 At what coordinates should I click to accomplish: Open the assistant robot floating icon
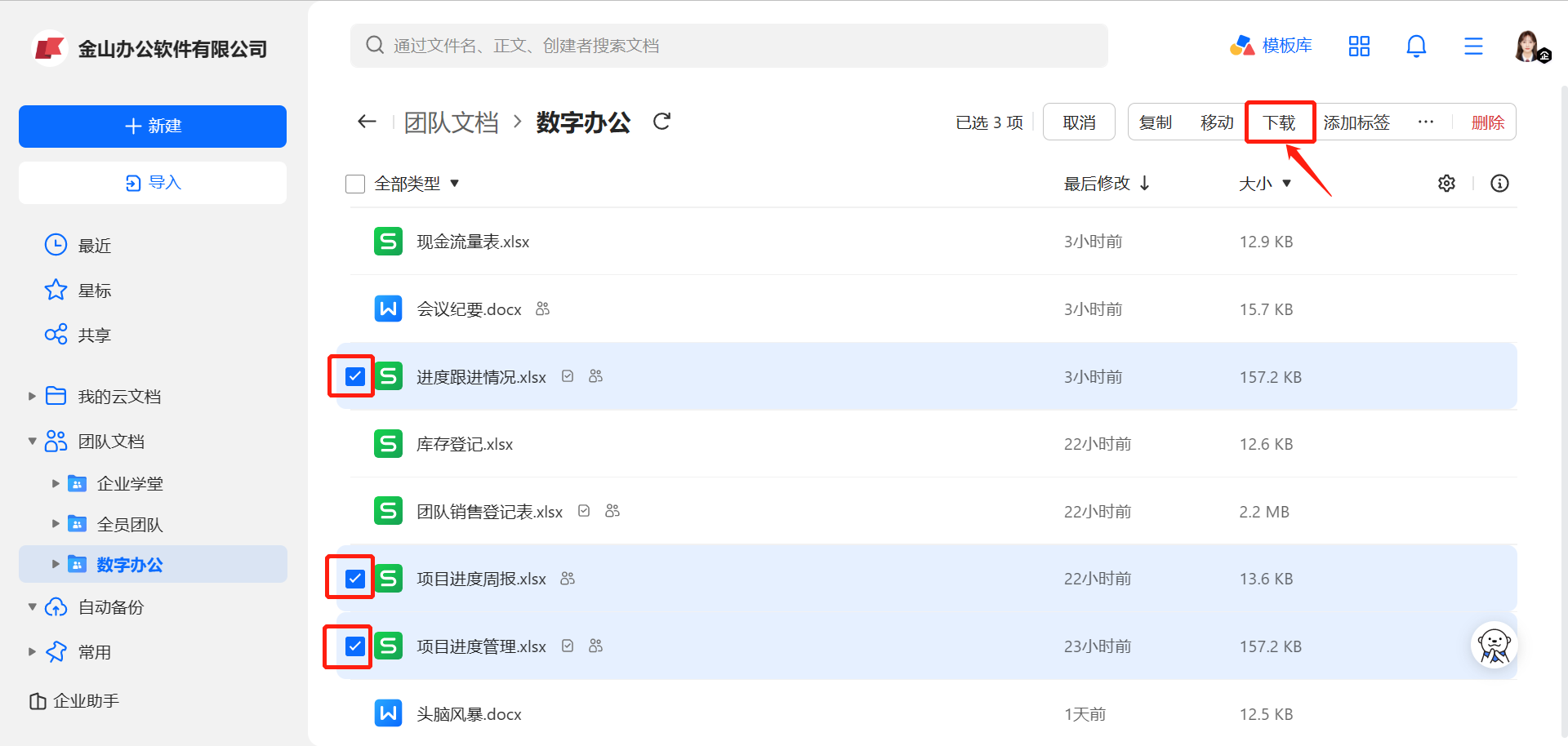[x=1494, y=646]
